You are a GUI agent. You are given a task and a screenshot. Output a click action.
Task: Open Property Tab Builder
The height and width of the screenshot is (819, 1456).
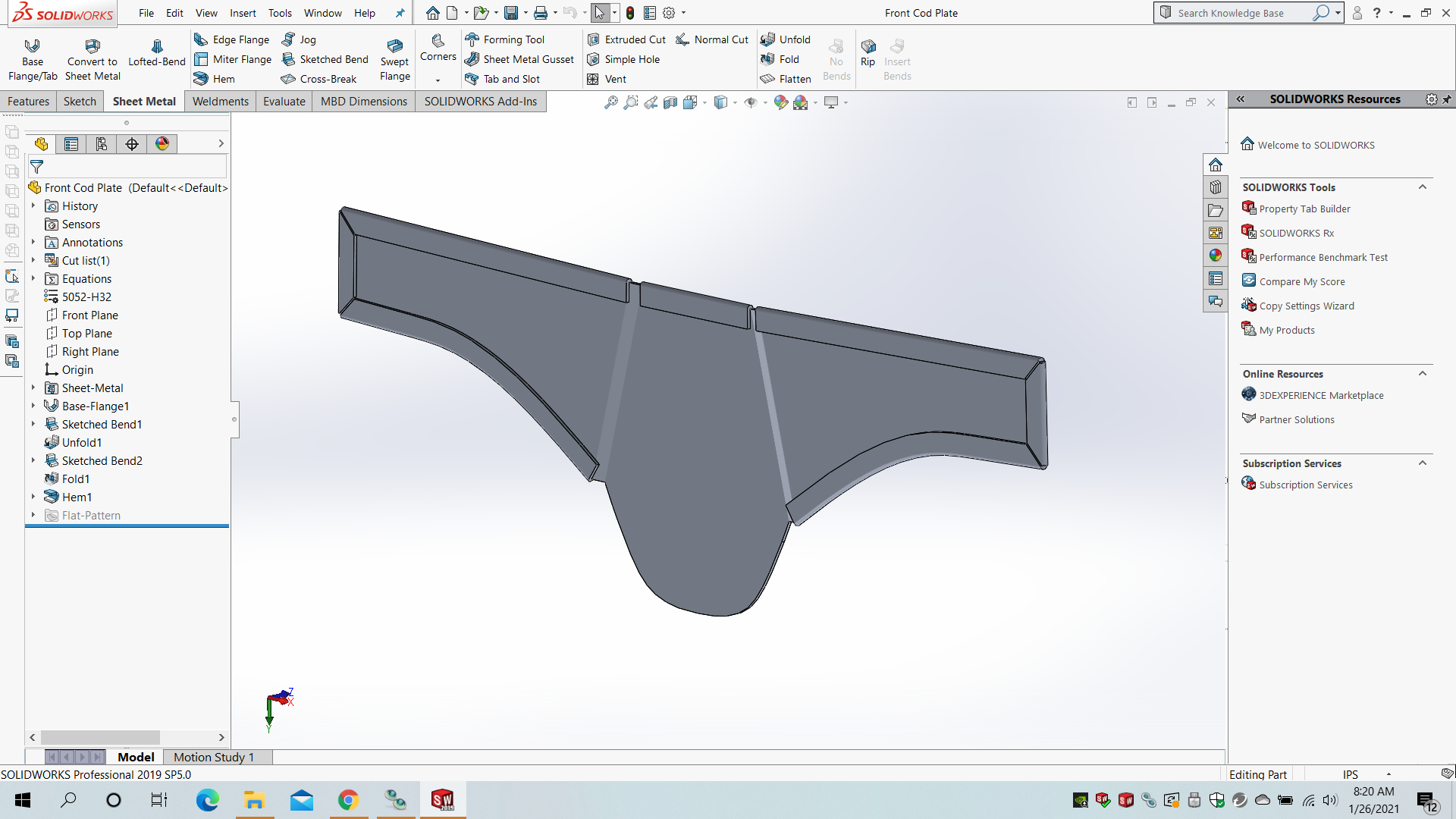tap(1296, 209)
